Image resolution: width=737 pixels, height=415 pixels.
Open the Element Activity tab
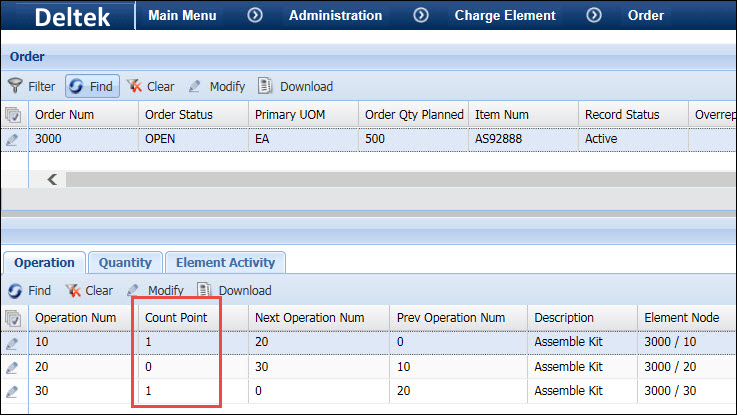pyautogui.click(x=225, y=262)
